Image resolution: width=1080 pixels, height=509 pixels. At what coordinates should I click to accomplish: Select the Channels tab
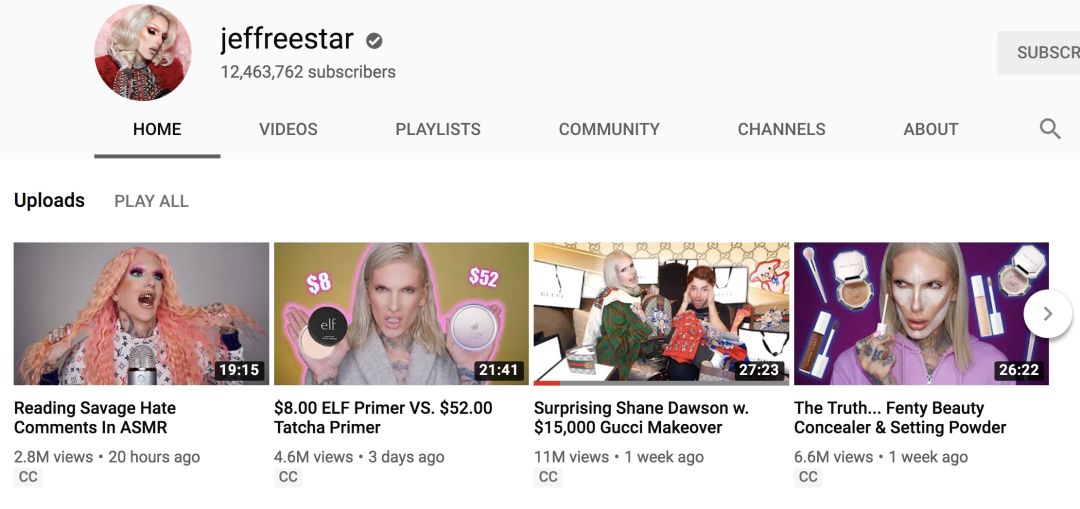pos(781,129)
